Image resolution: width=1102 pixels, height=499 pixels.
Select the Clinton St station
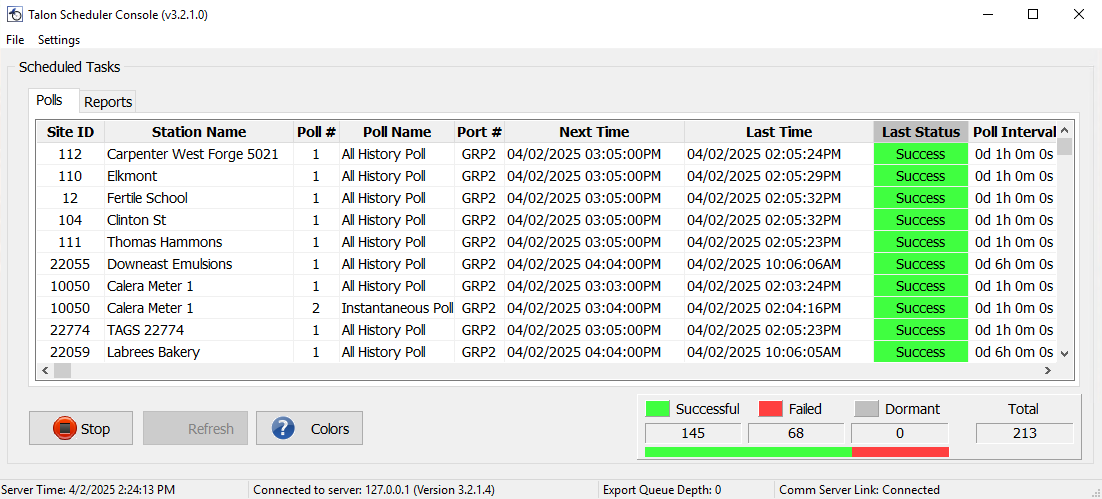point(547,220)
